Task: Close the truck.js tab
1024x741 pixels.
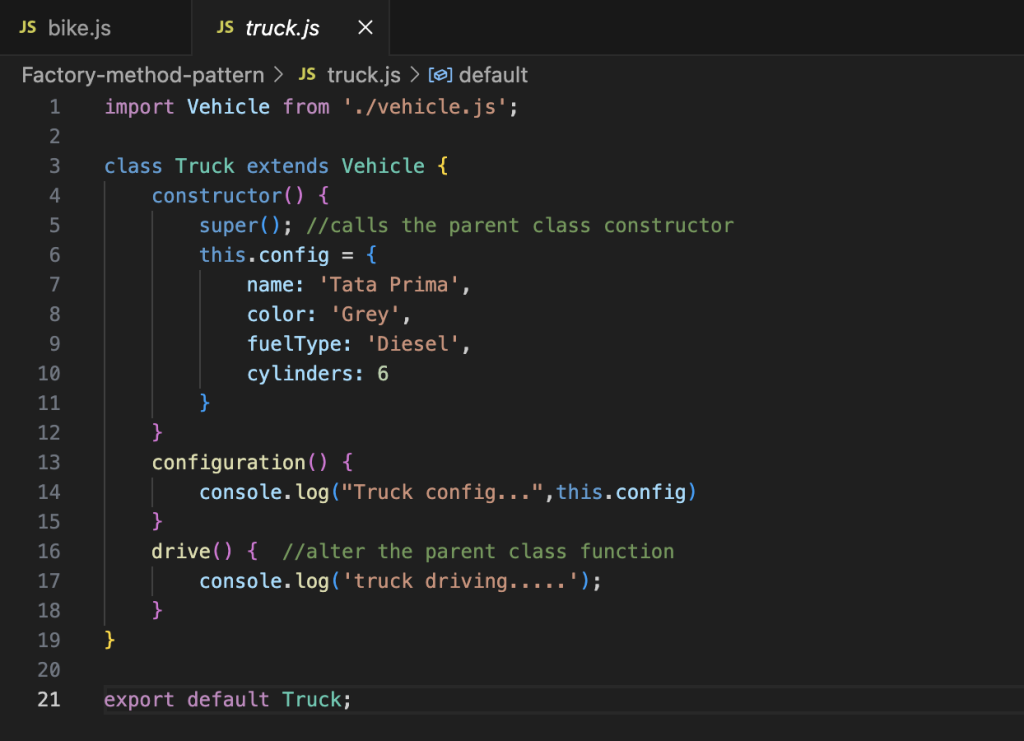Action: [x=365, y=27]
